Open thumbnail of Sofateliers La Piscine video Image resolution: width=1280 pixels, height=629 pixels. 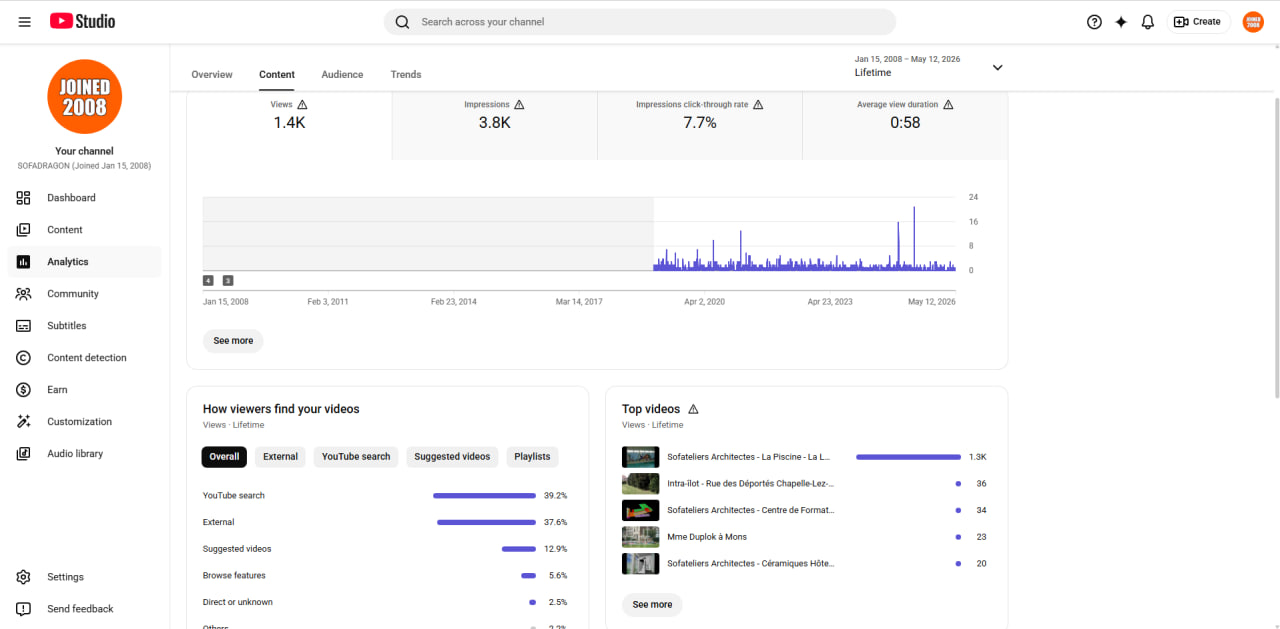click(x=640, y=457)
